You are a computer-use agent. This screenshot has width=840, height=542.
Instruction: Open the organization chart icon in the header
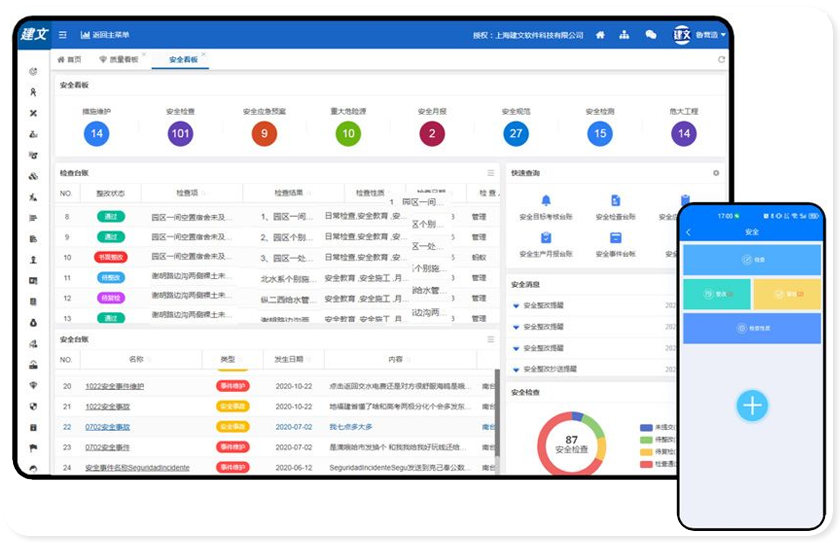pos(624,35)
